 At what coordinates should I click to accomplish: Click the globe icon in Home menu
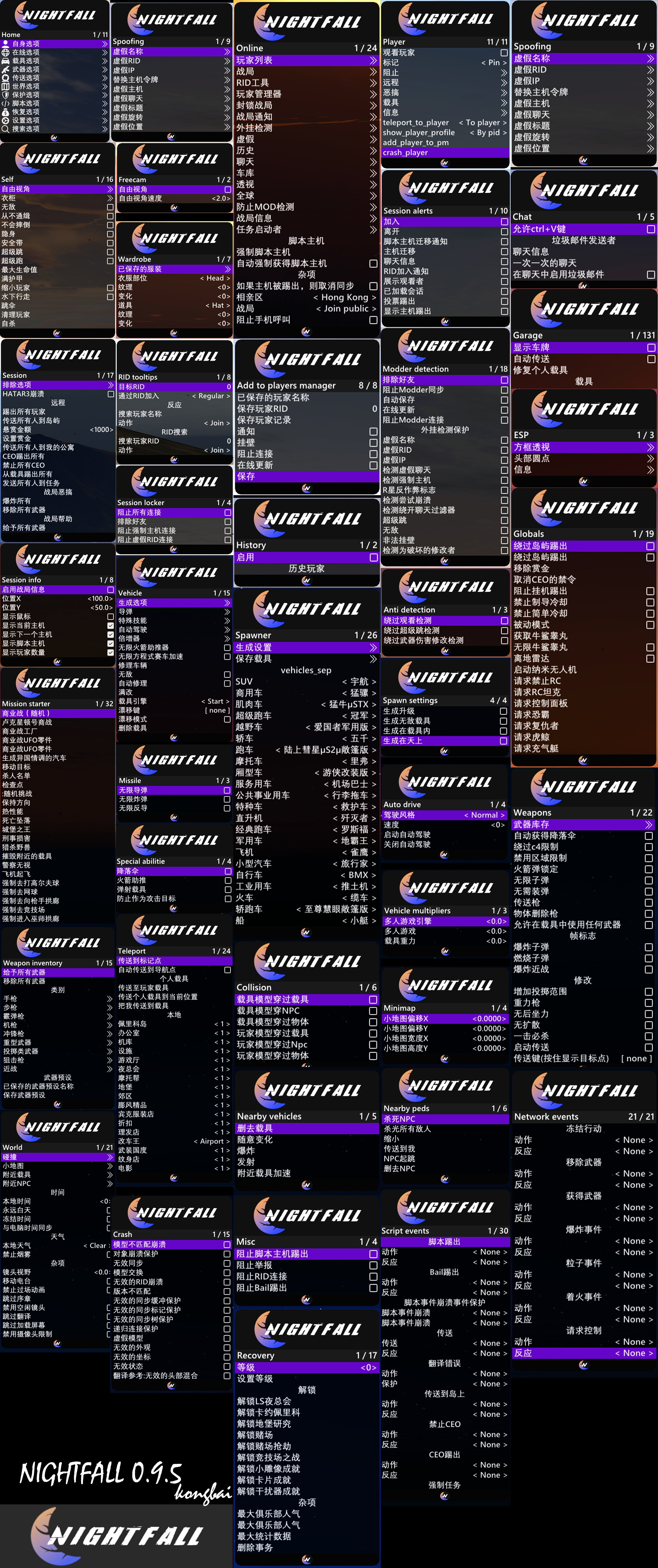6,52
